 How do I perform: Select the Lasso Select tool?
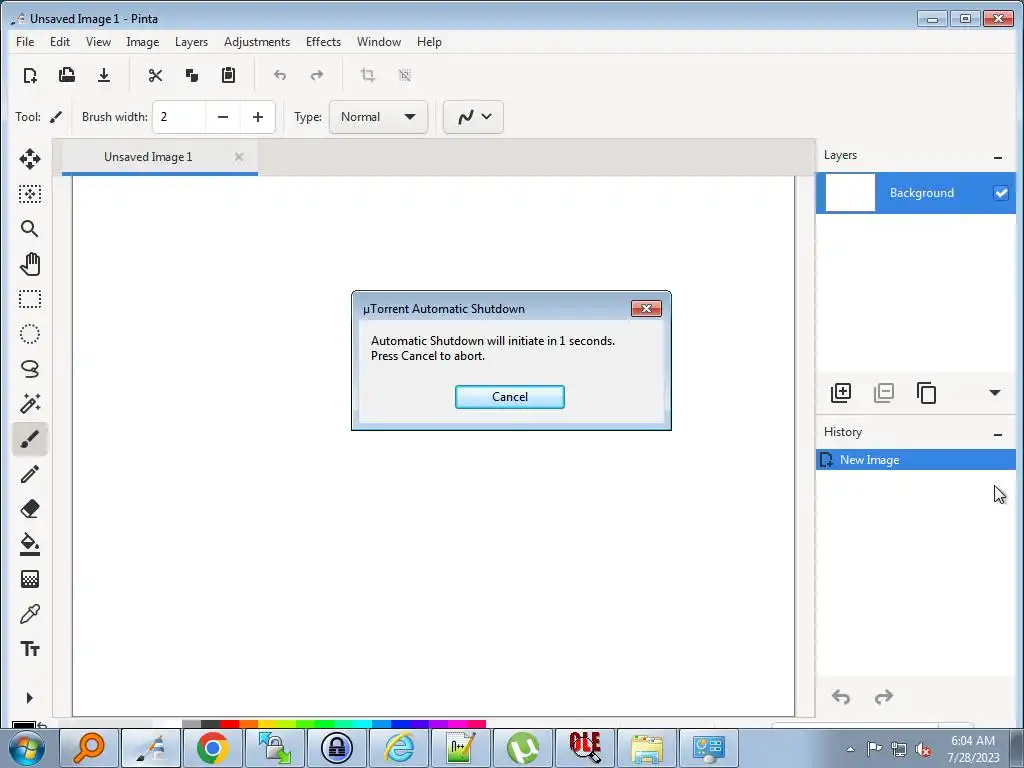30,369
